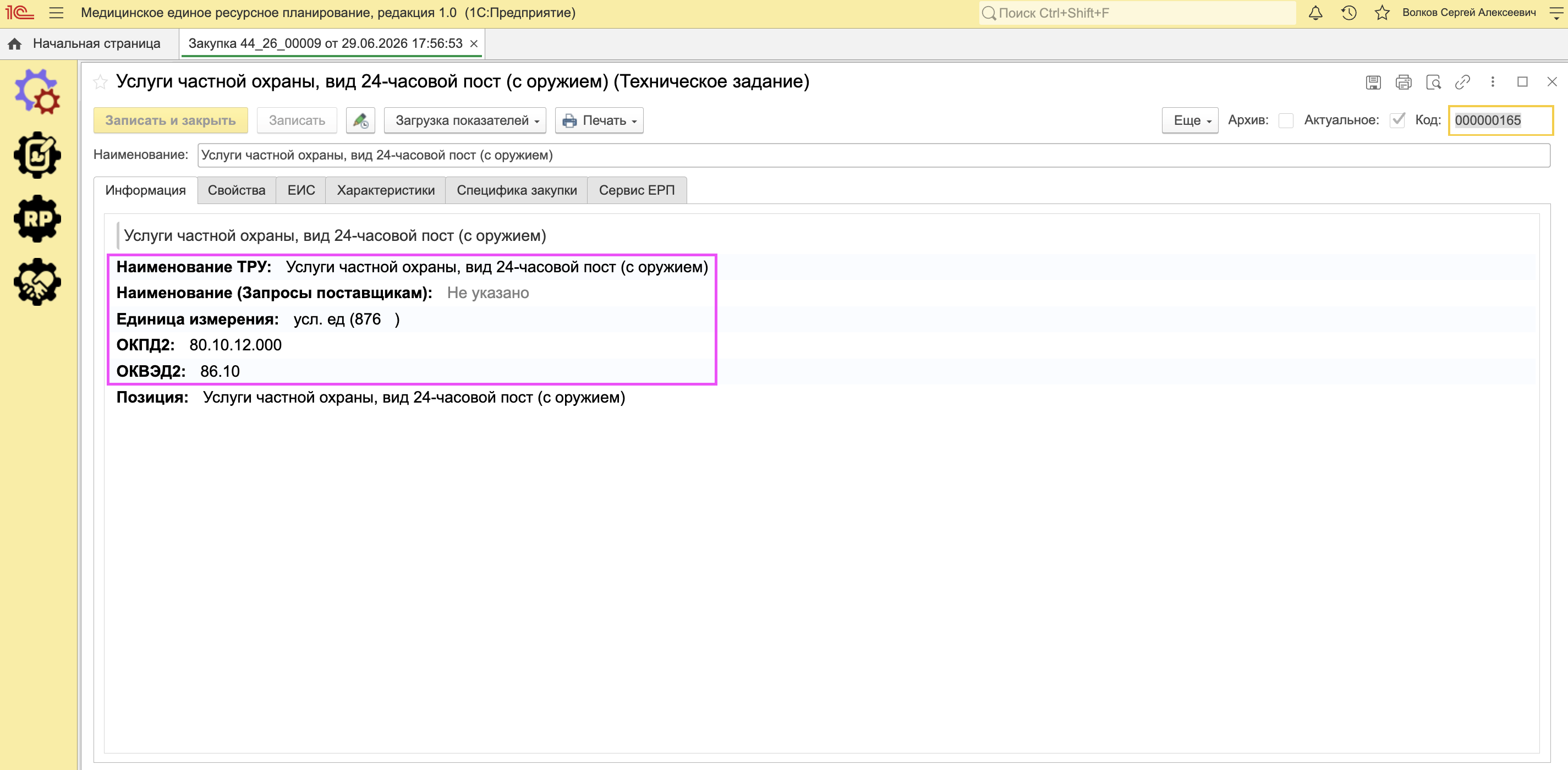Click the global search field Поиск

[1137, 13]
